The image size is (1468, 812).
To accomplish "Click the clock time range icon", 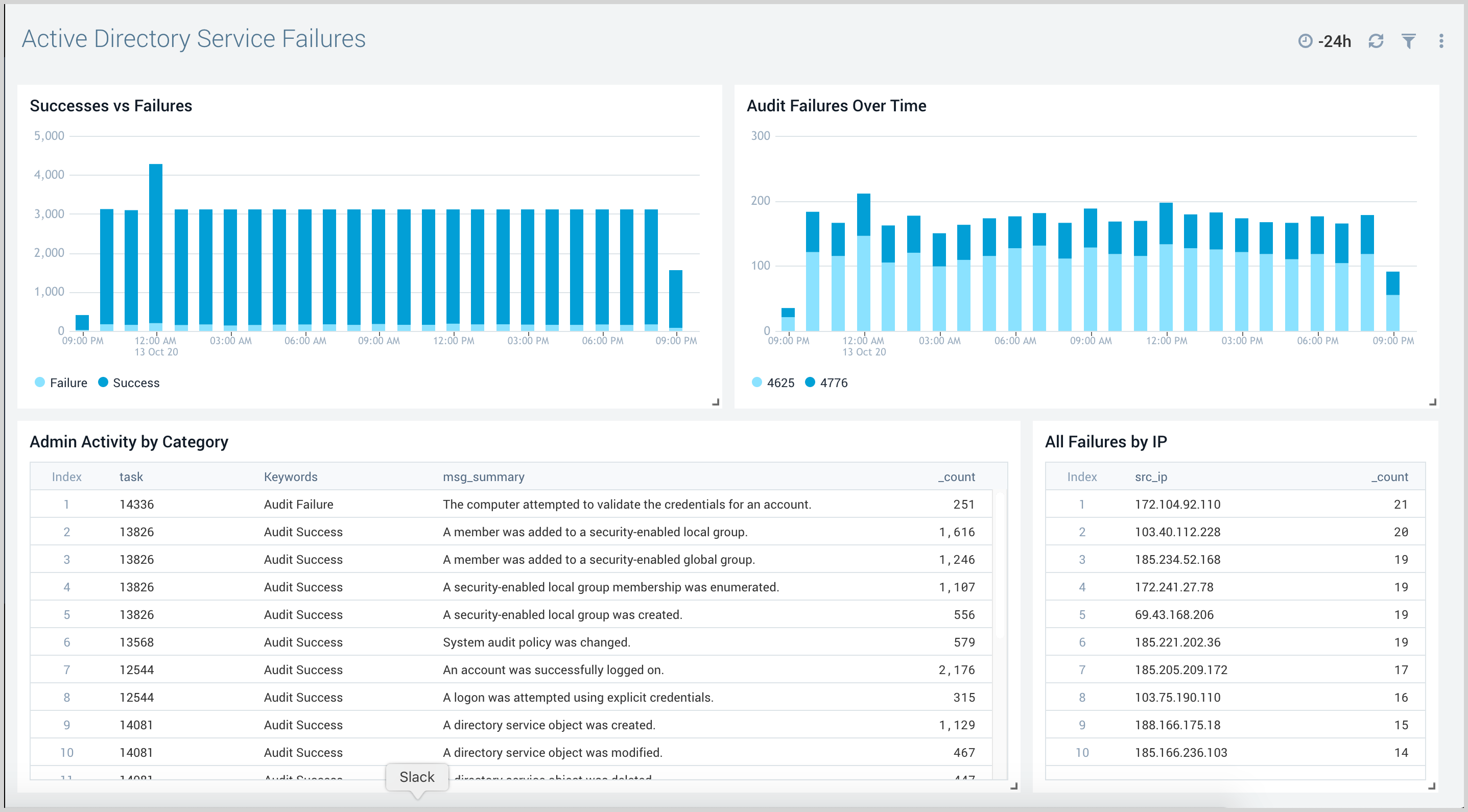I will pyautogui.click(x=1305, y=40).
